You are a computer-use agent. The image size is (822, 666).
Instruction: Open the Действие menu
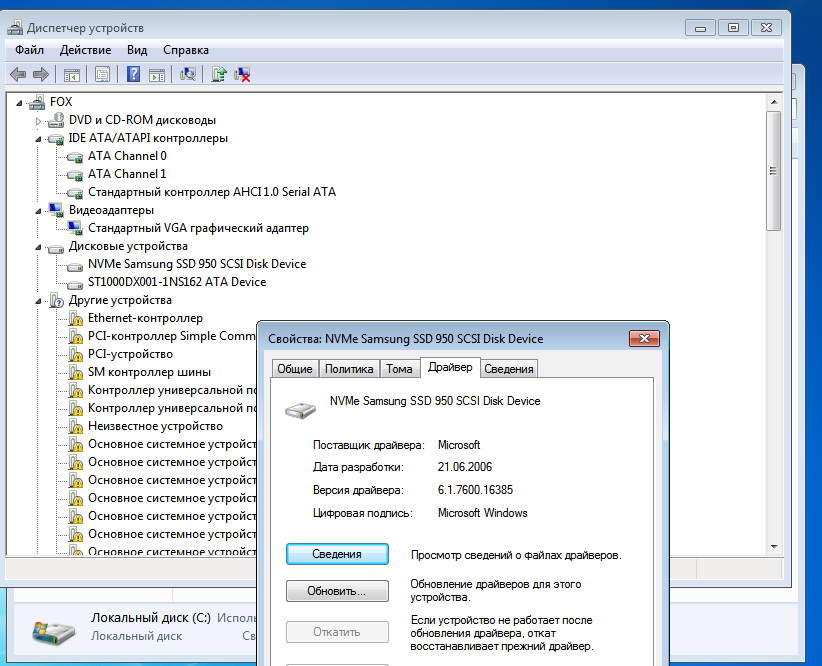[x=85, y=50]
